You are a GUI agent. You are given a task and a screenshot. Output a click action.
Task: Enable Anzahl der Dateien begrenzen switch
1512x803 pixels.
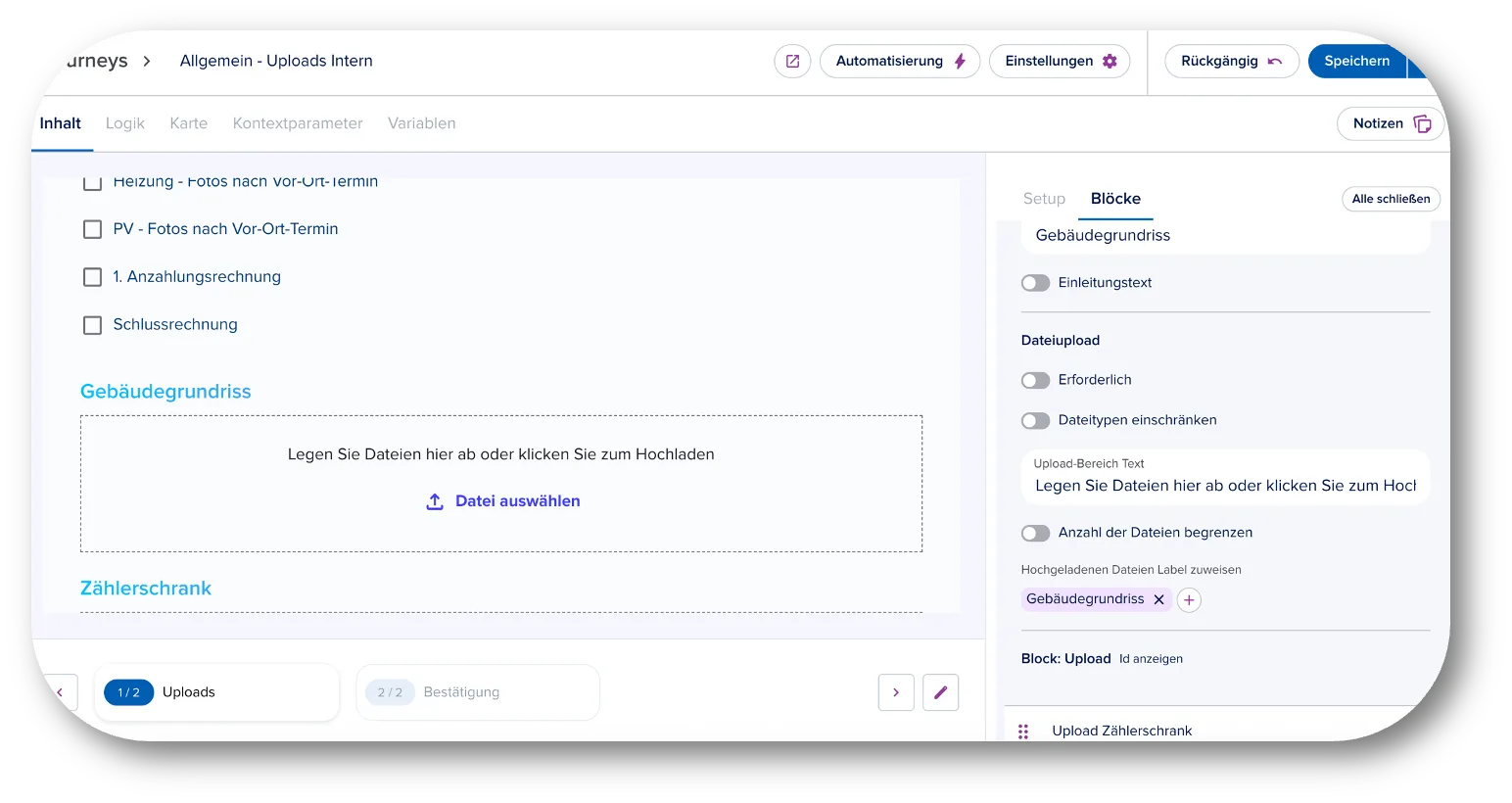click(x=1035, y=533)
